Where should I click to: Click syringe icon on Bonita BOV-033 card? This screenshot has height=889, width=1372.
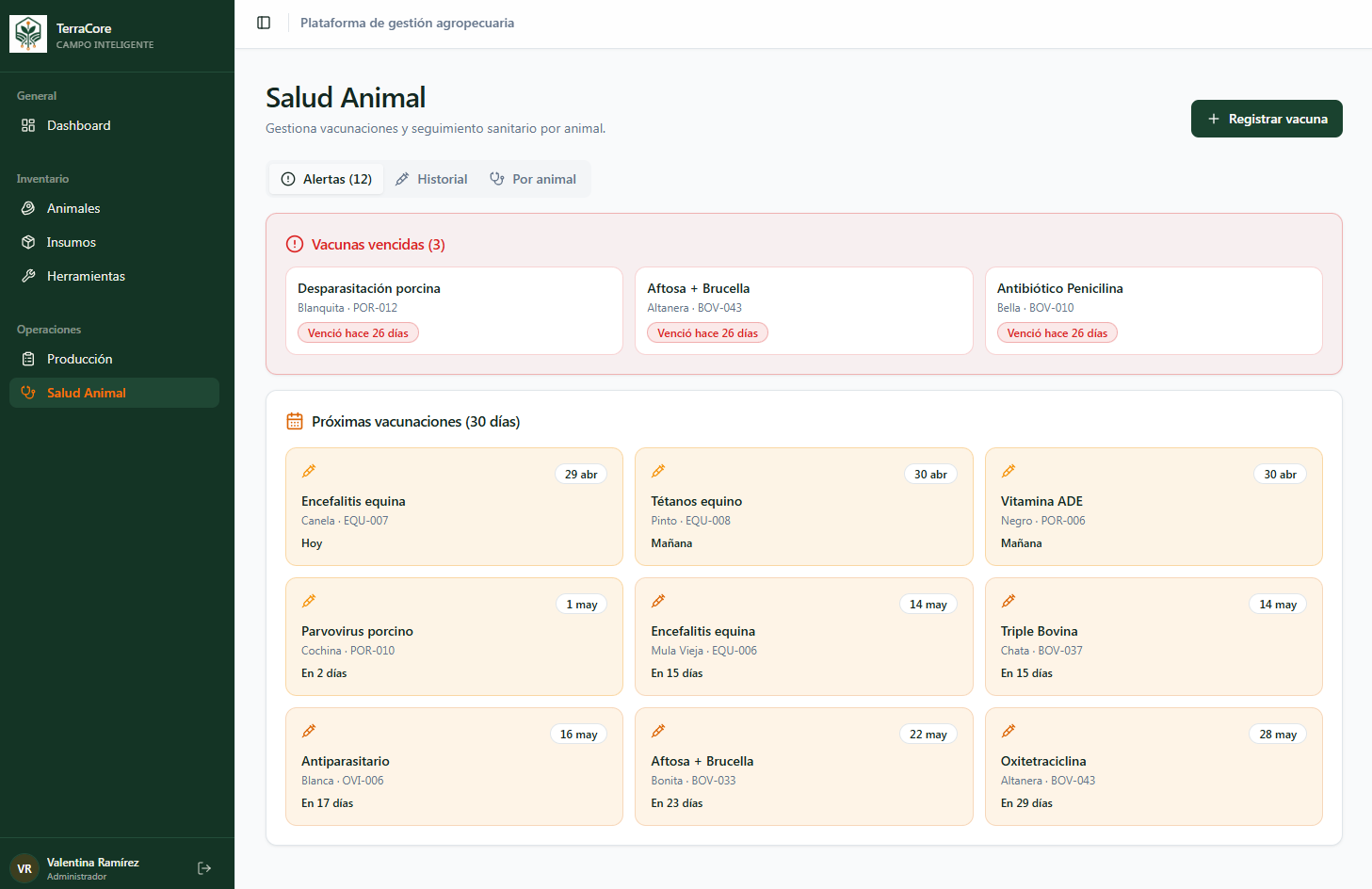(x=658, y=731)
